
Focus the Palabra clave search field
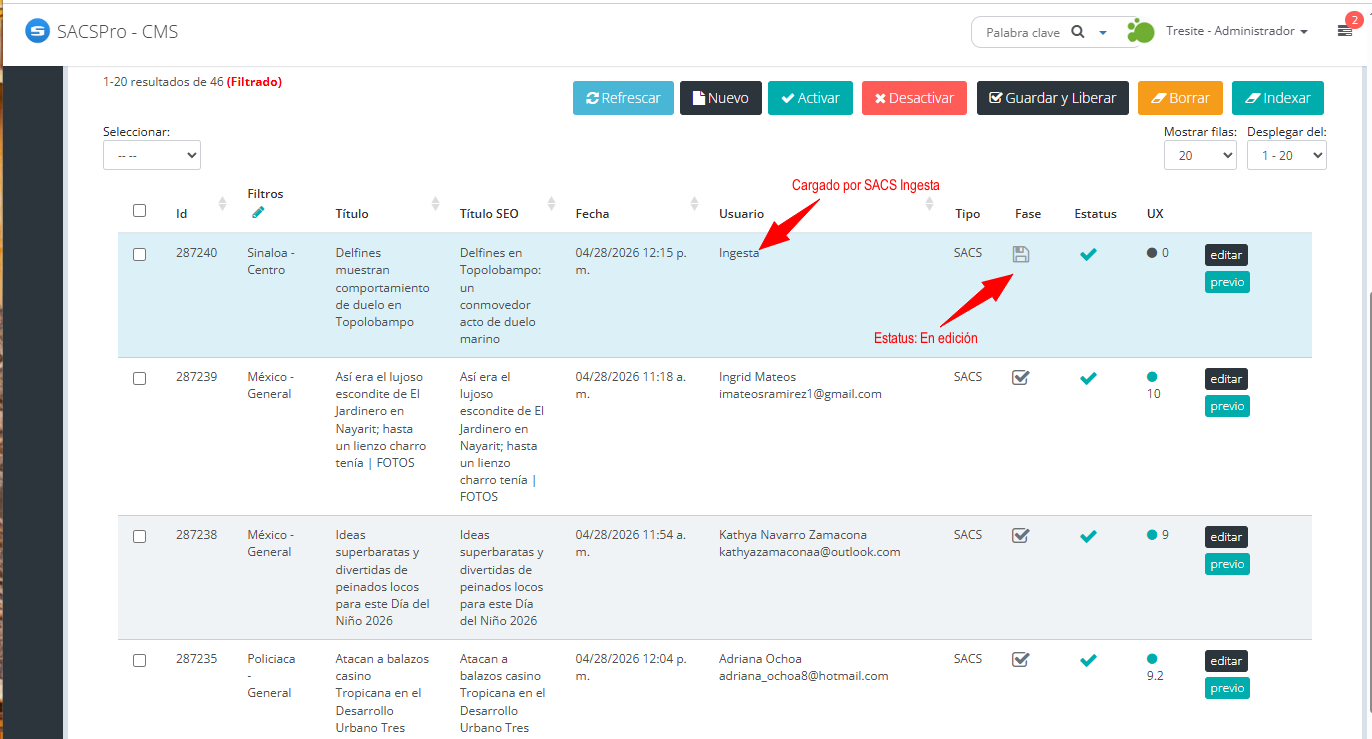pos(1025,33)
